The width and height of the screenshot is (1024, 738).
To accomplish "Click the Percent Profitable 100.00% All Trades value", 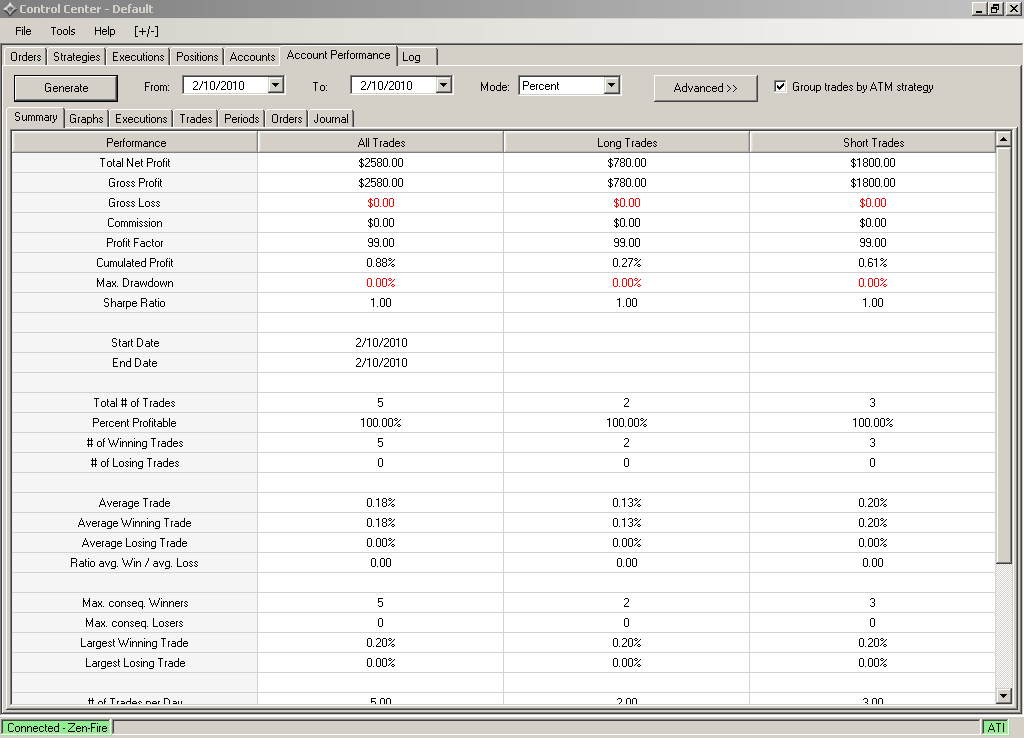I will 381,423.
